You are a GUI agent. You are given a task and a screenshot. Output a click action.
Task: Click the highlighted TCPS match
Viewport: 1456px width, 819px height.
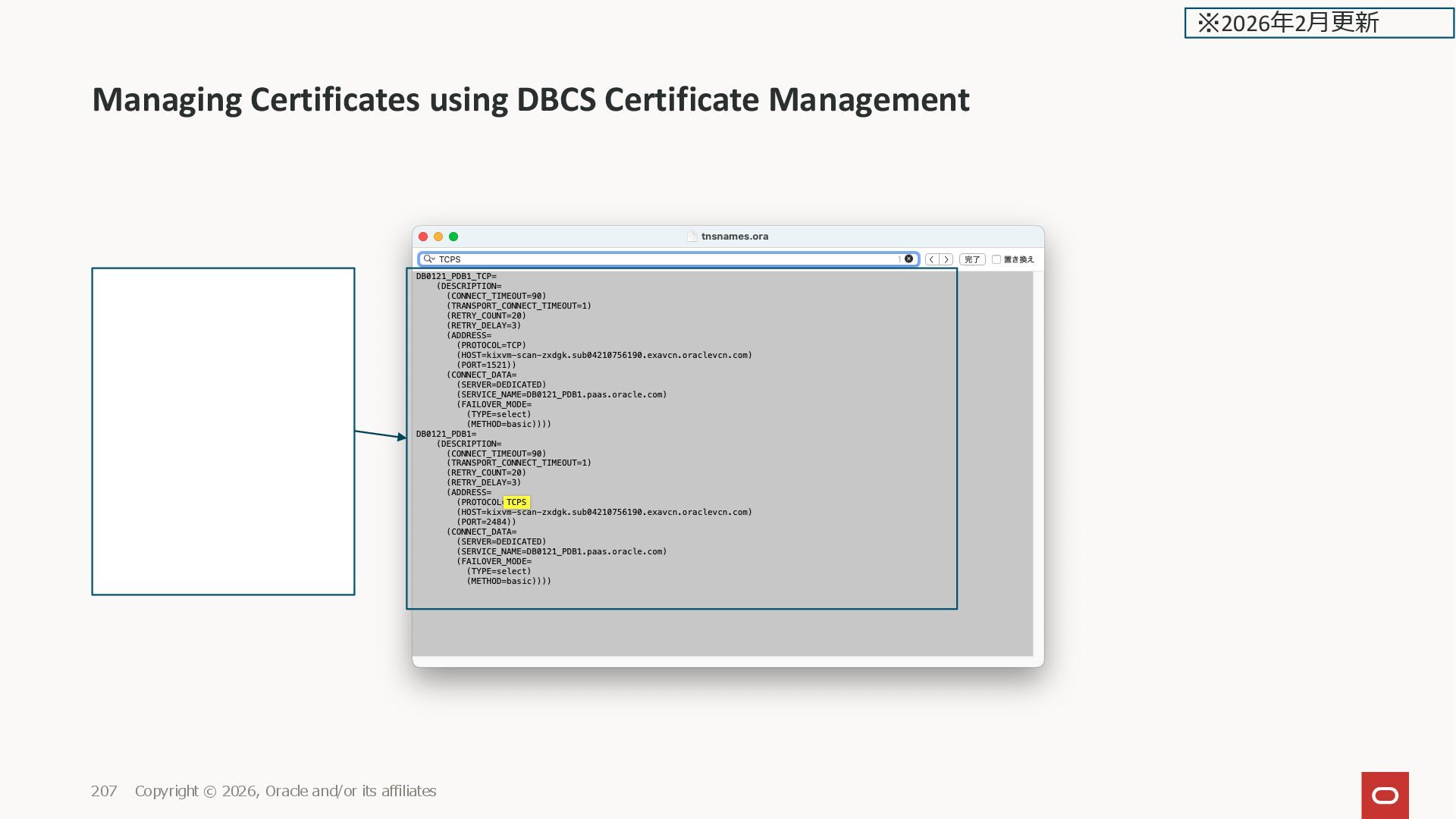point(516,502)
